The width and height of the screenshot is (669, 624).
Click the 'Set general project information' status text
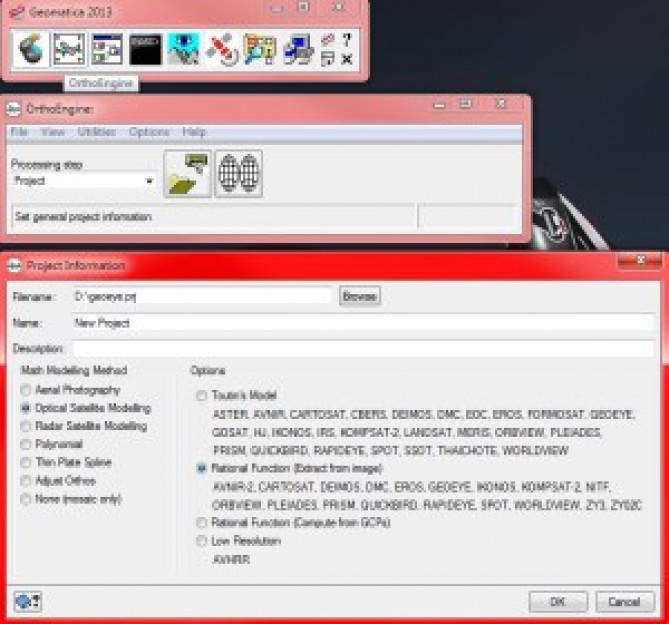(x=83, y=217)
